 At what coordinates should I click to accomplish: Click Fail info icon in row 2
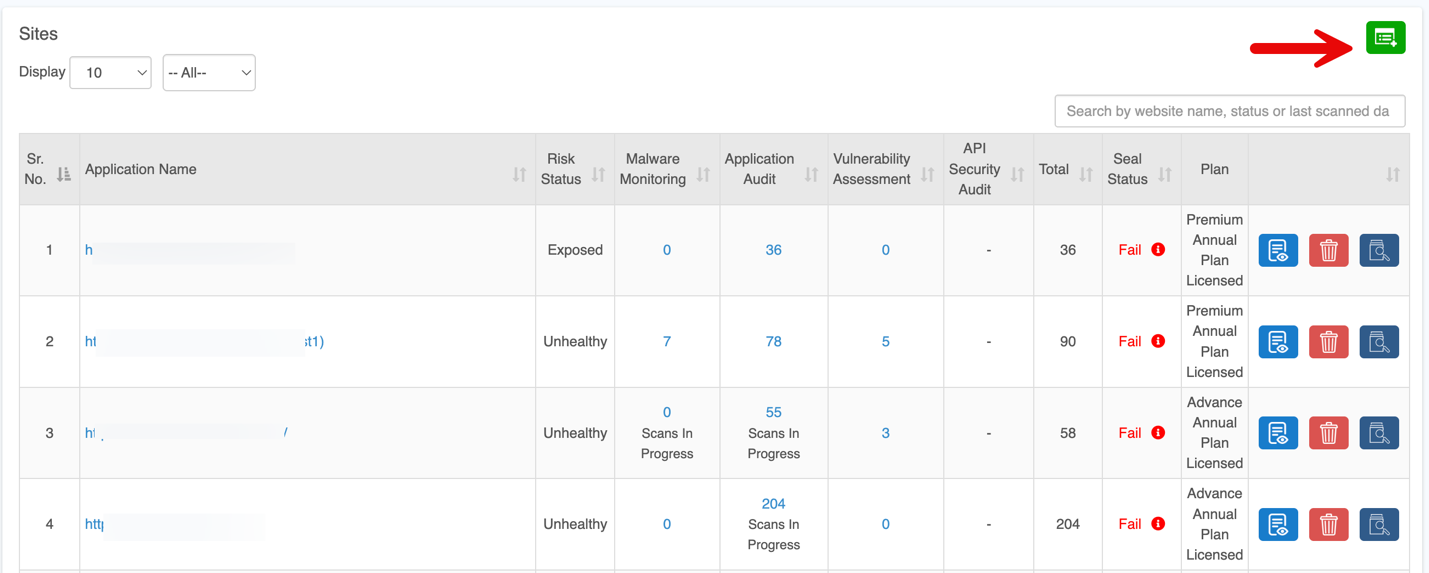click(x=1158, y=341)
